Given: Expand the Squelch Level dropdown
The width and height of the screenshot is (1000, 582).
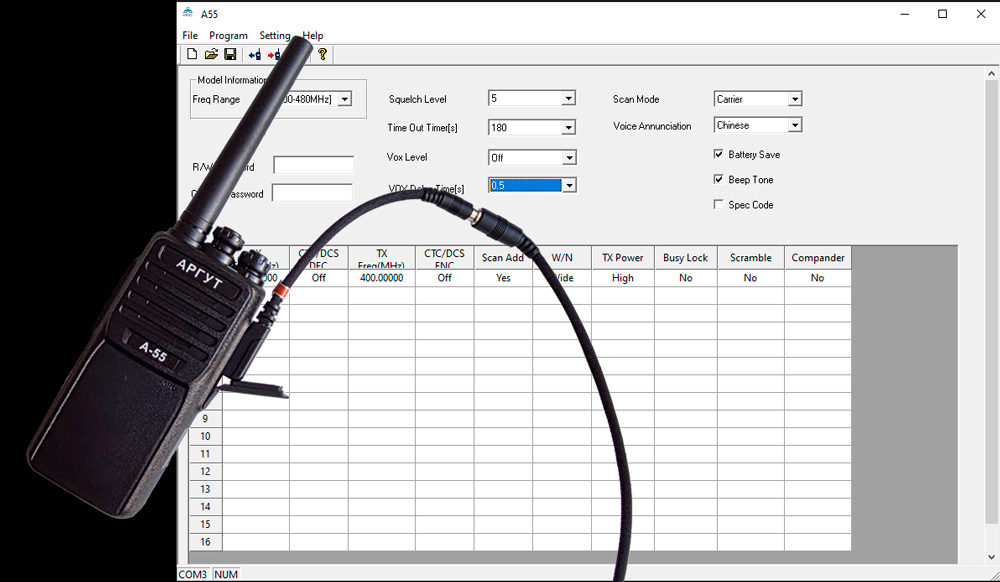Looking at the screenshot, I should 568,99.
